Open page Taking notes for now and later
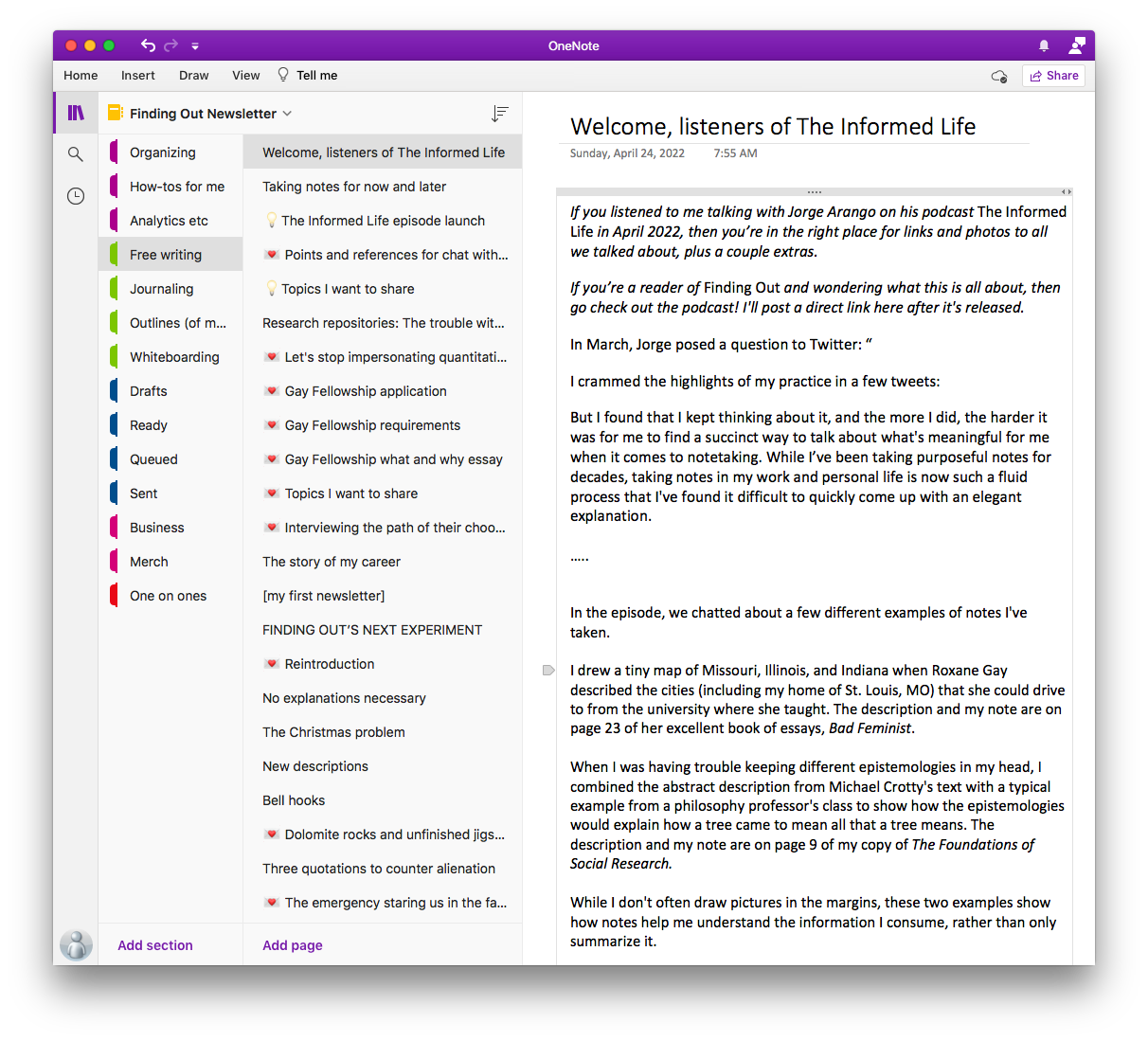 pyautogui.click(x=383, y=187)
